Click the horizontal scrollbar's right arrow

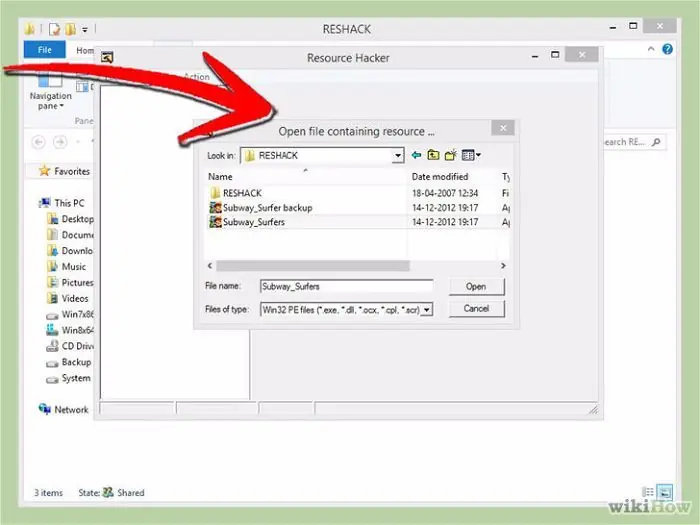(503, 266)
